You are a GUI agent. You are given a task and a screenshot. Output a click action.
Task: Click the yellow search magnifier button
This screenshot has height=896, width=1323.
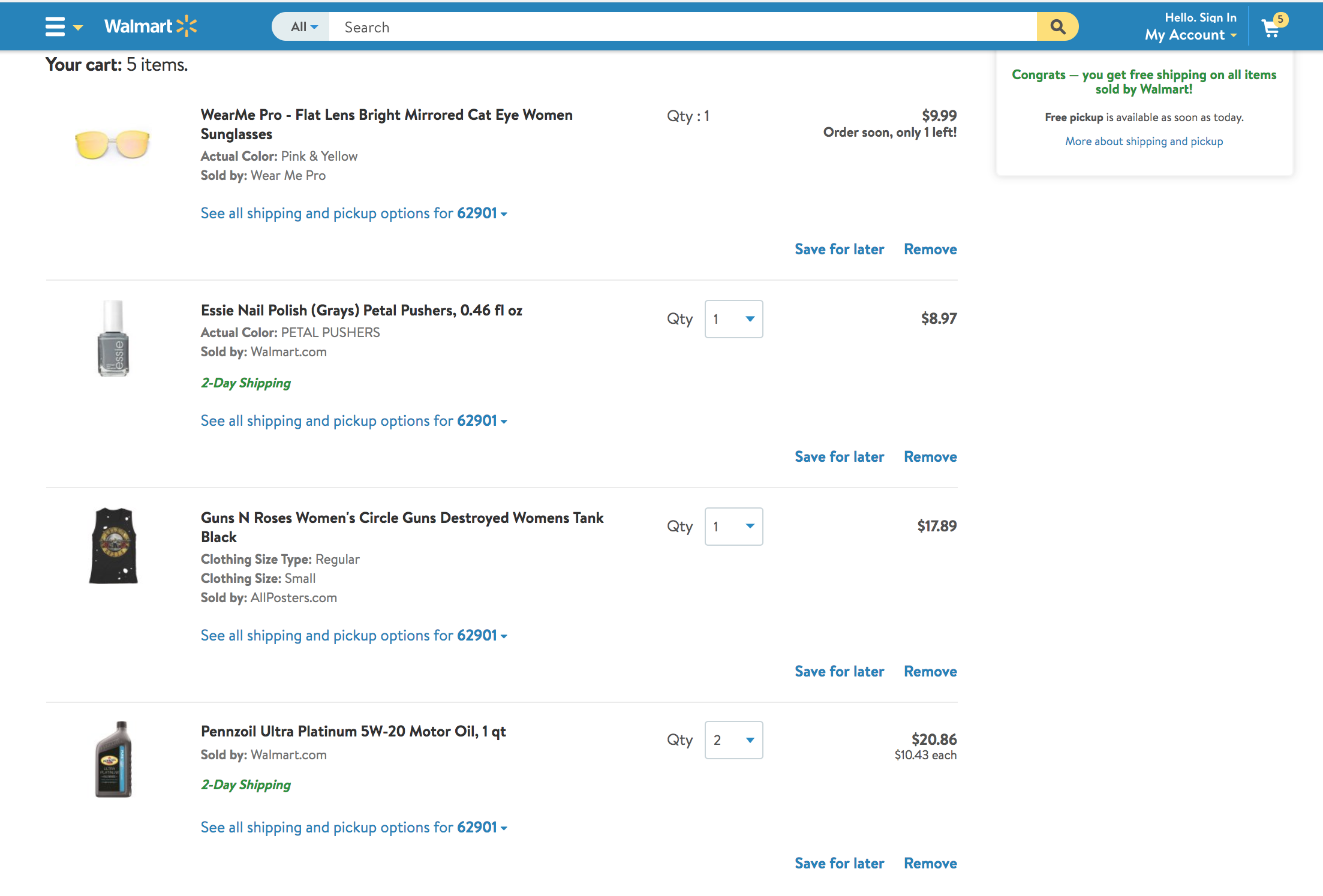tap(1057, 27)
